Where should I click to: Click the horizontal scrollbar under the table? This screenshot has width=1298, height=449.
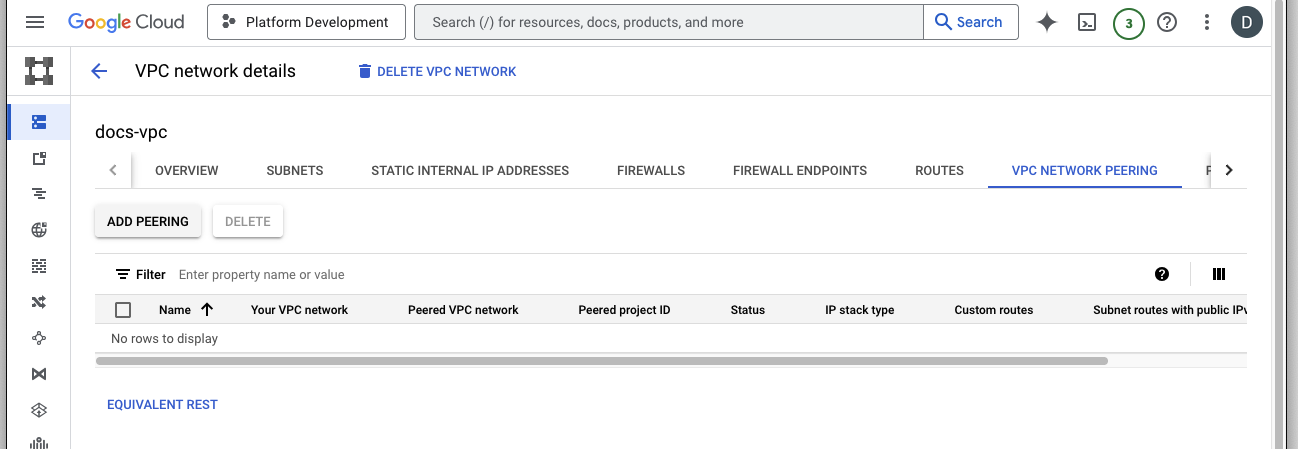click(x=600, y=360)
